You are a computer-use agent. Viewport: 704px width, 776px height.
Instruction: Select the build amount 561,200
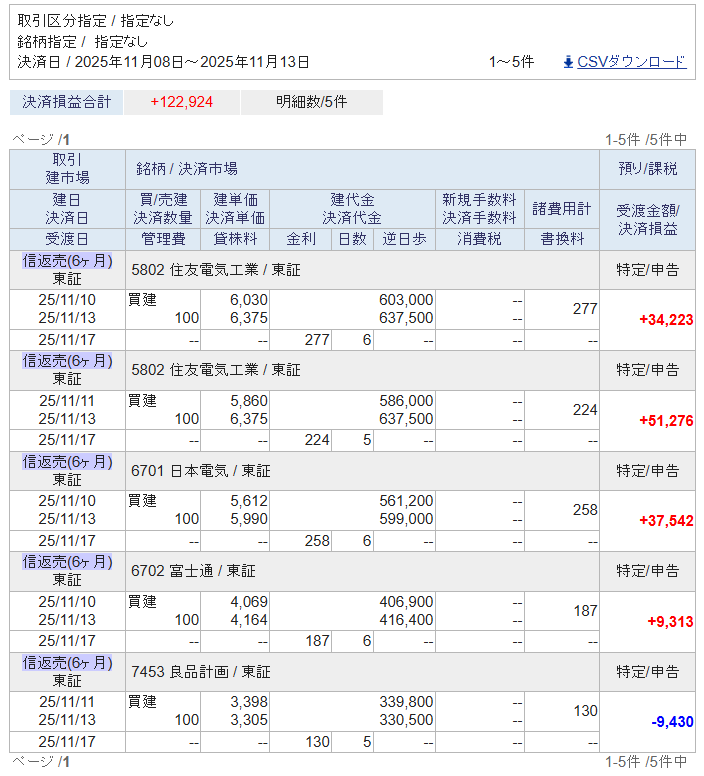[x=406, y=501]
